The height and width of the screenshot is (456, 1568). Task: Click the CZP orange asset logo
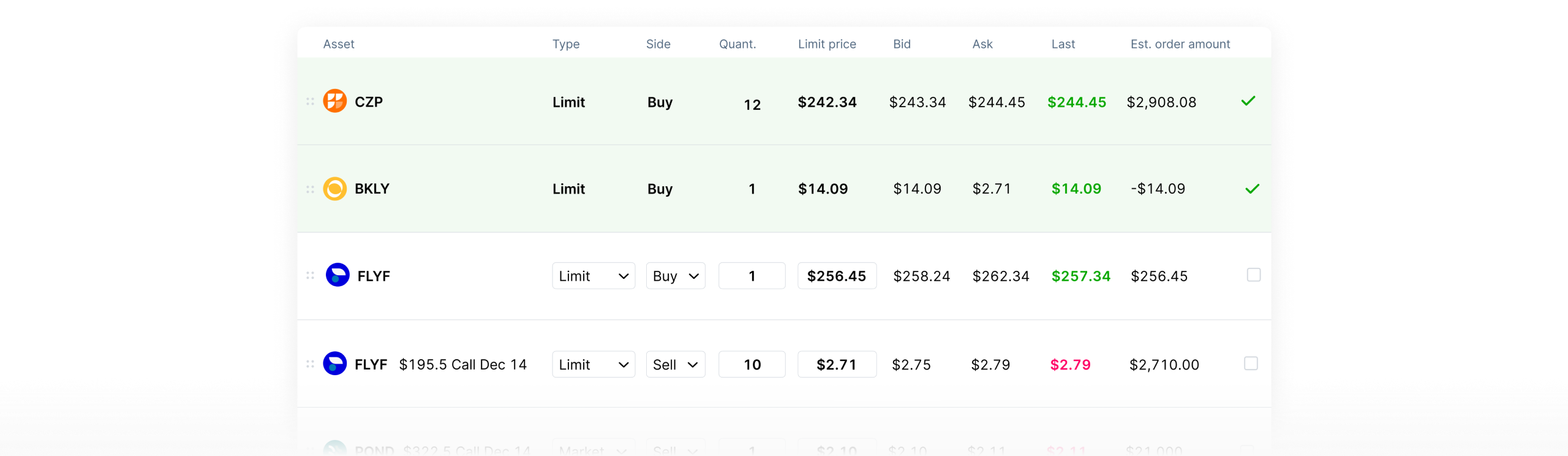334,101
